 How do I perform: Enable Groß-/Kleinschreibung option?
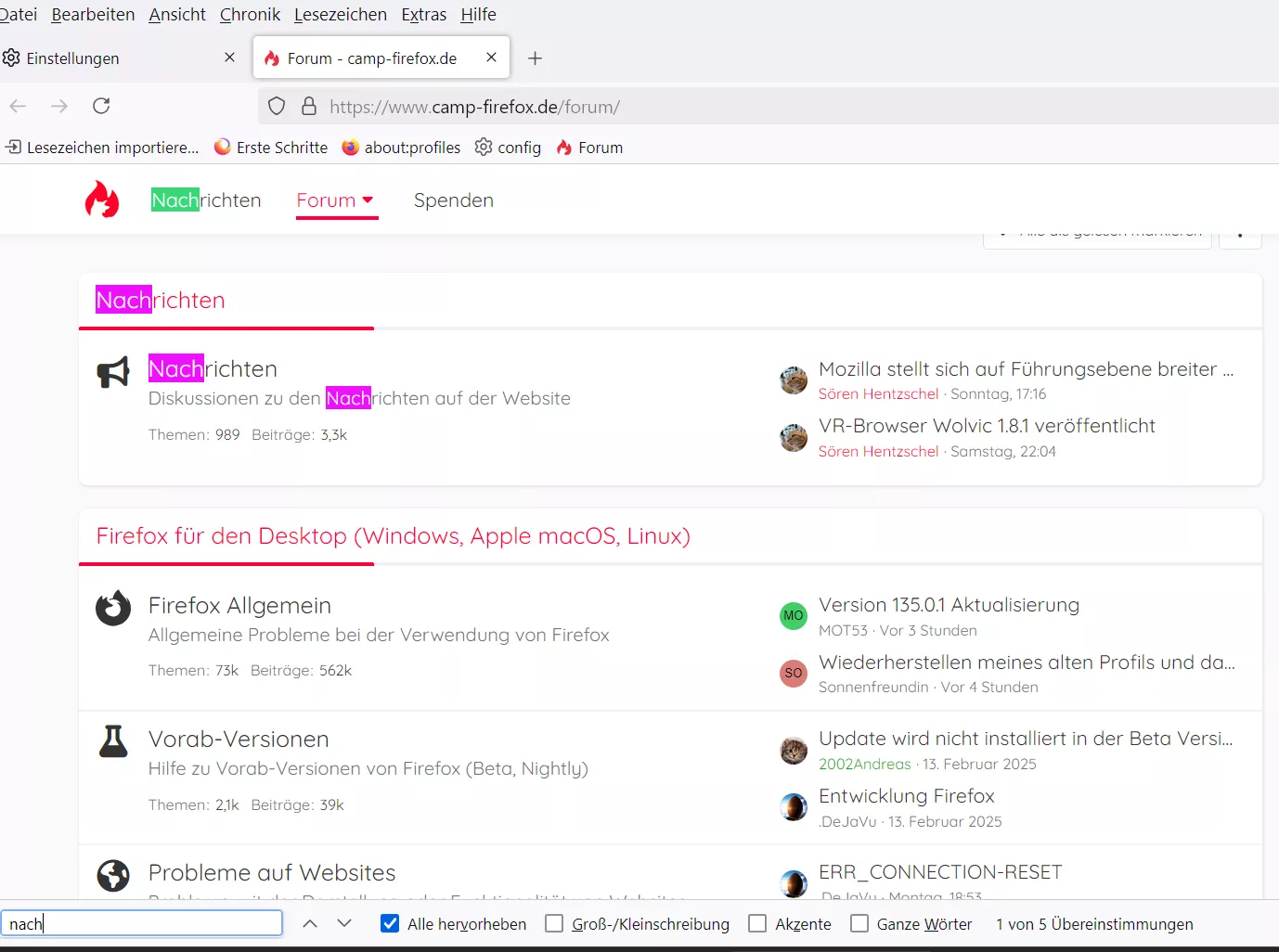pyautogui.click(x=554, y=923)
